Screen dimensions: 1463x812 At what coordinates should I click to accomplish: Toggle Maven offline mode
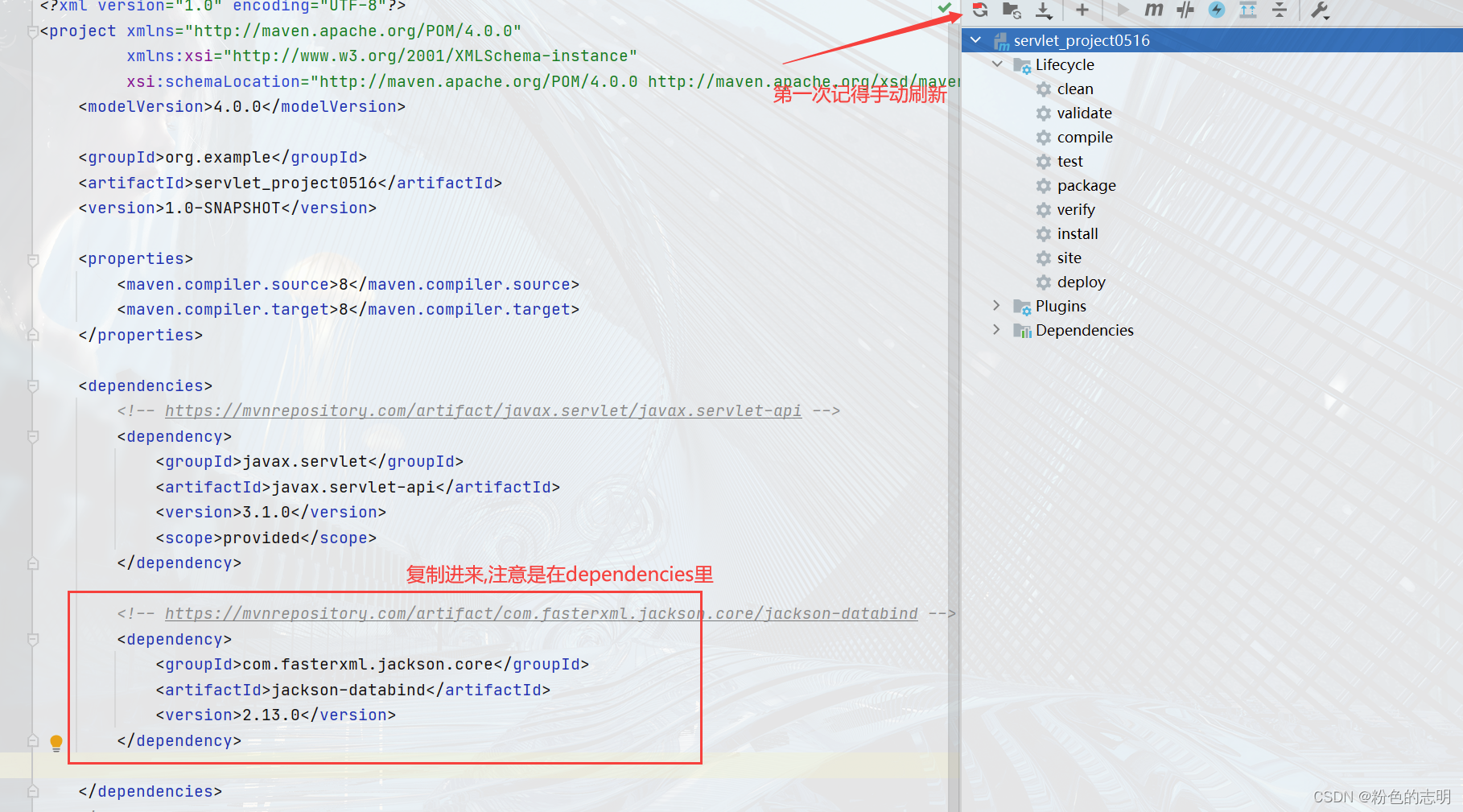(x=1185, y=10)
